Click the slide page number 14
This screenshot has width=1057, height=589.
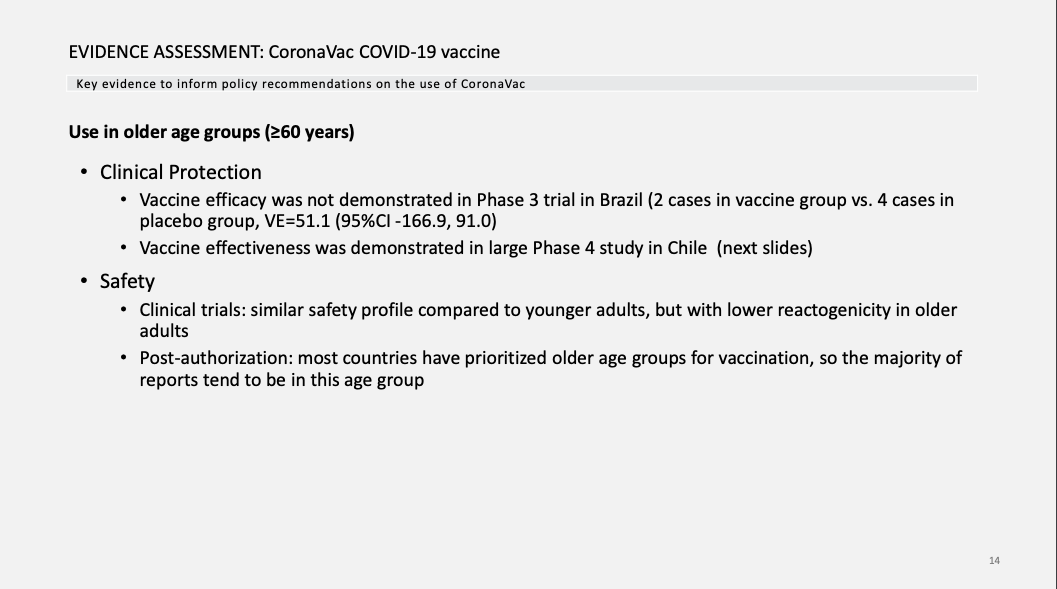(x=994, y=560)
